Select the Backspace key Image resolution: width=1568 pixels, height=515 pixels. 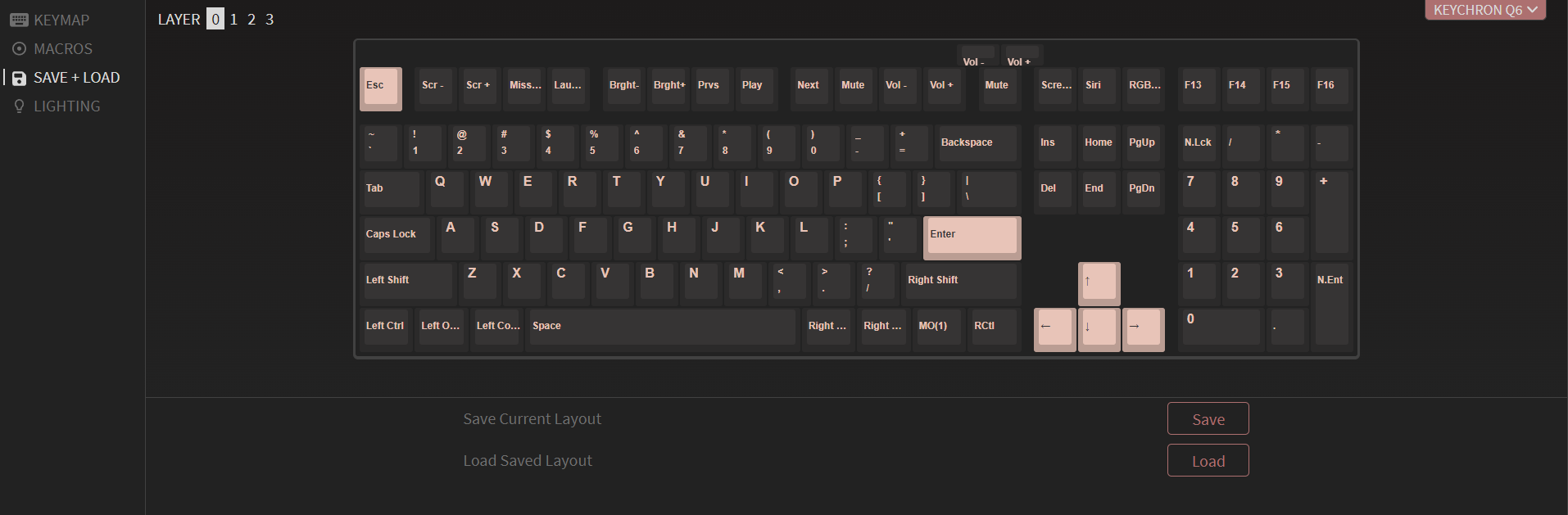tap(977, 144)
